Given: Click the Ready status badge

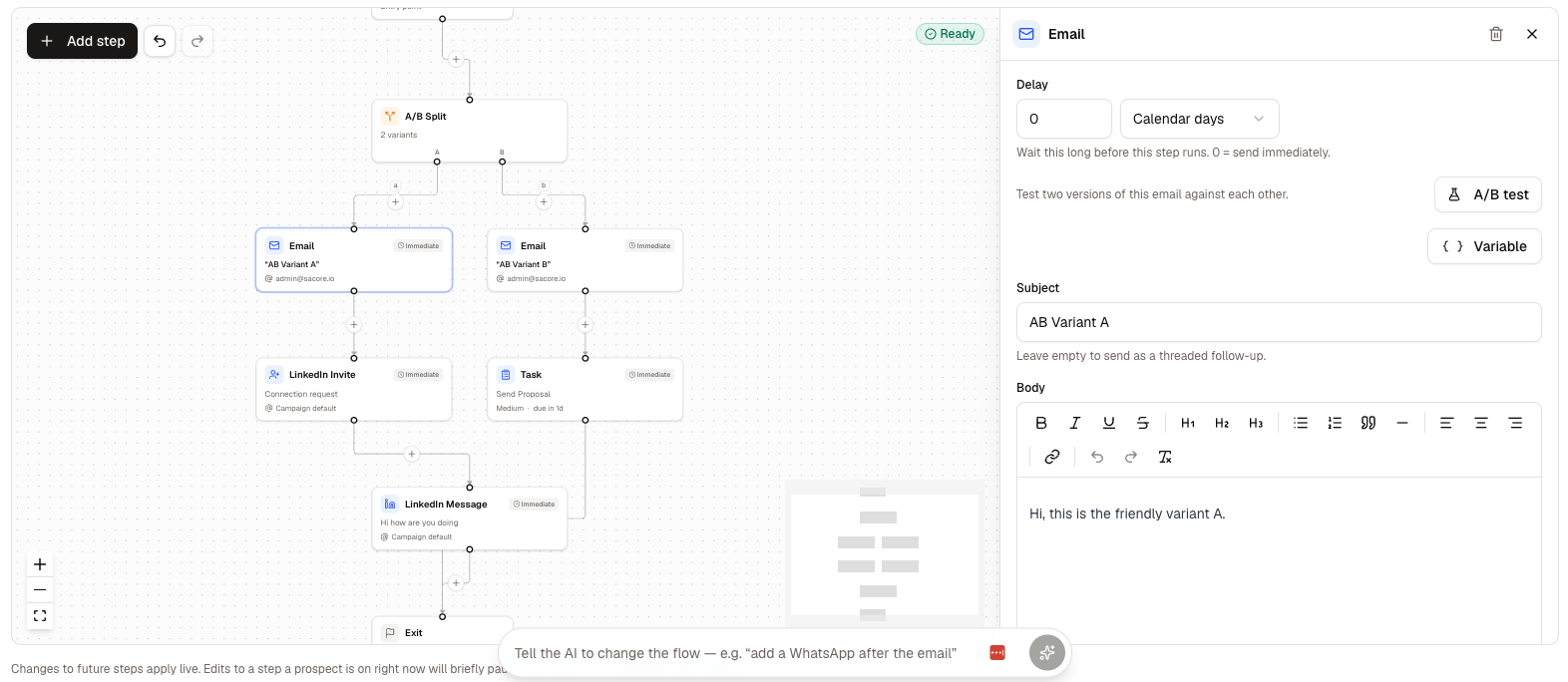Looking at the screenshot, I should pyautogui.click(x=950, y=34).
